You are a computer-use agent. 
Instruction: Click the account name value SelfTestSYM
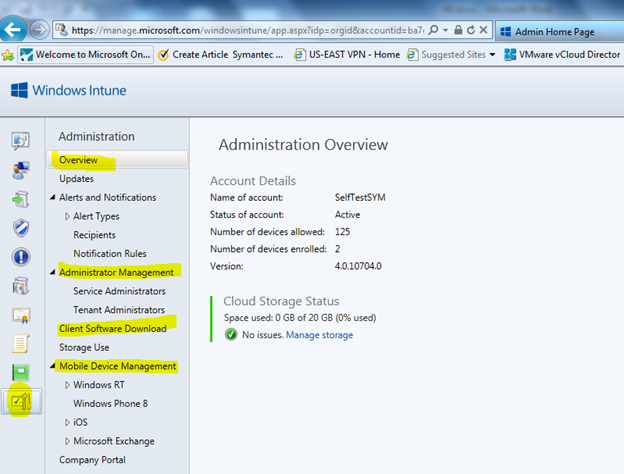tap(360, 197)
